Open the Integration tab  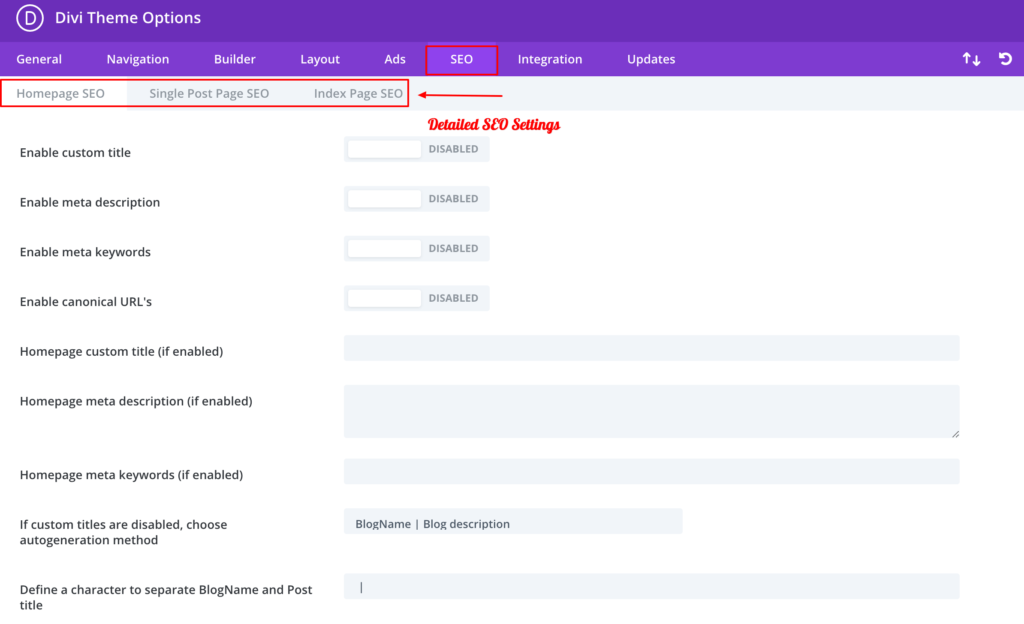tap(550, 59)
